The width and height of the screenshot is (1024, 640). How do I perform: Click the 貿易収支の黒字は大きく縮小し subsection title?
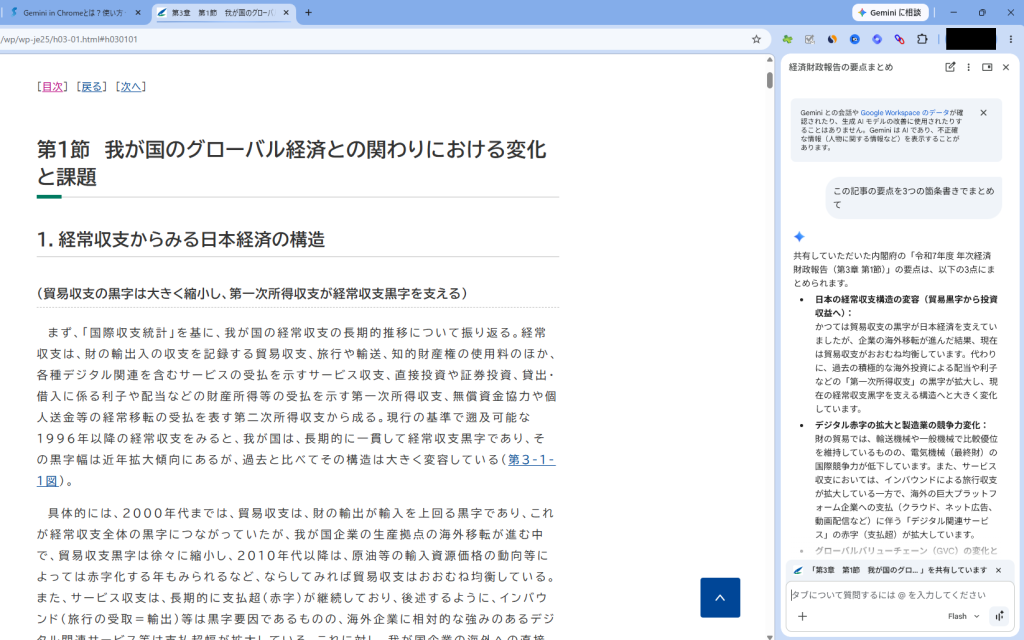[x=252, y=294]
